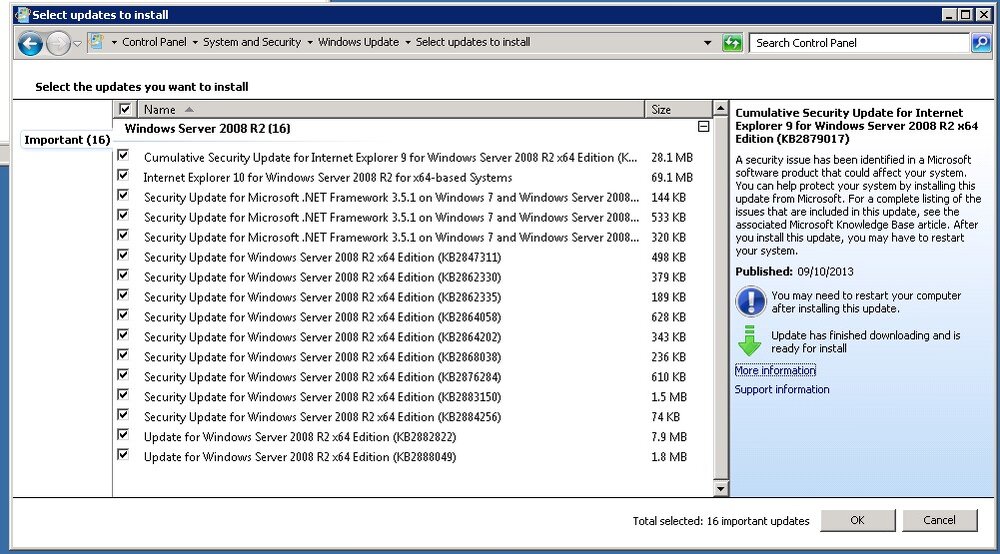Click the blue restart warning icon
Screen dimensions: 1000x554
(x=751, y=301)
